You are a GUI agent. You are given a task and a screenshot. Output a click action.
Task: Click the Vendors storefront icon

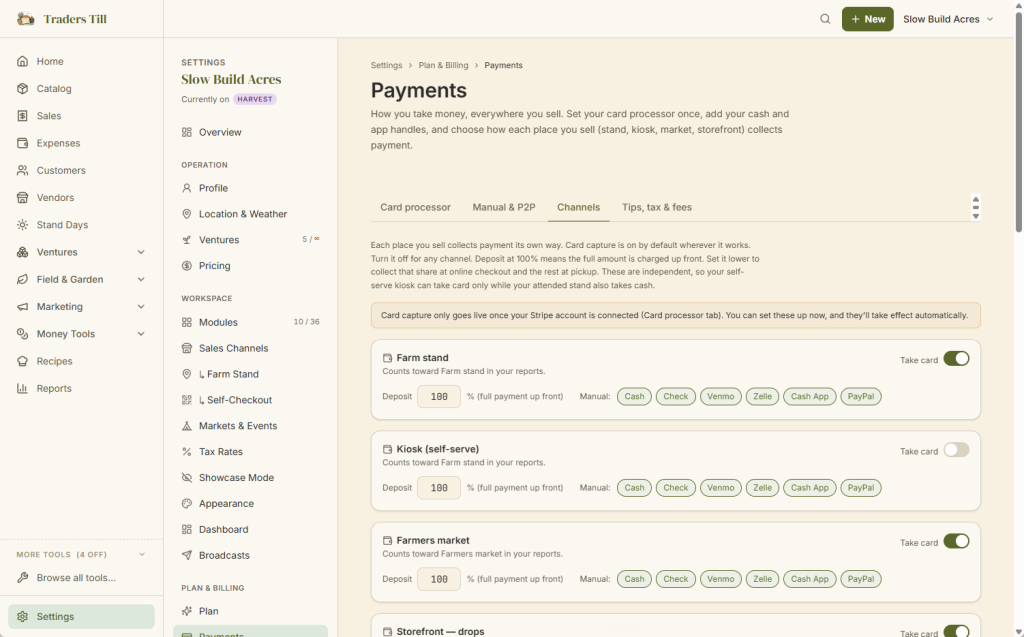[22, 197]
